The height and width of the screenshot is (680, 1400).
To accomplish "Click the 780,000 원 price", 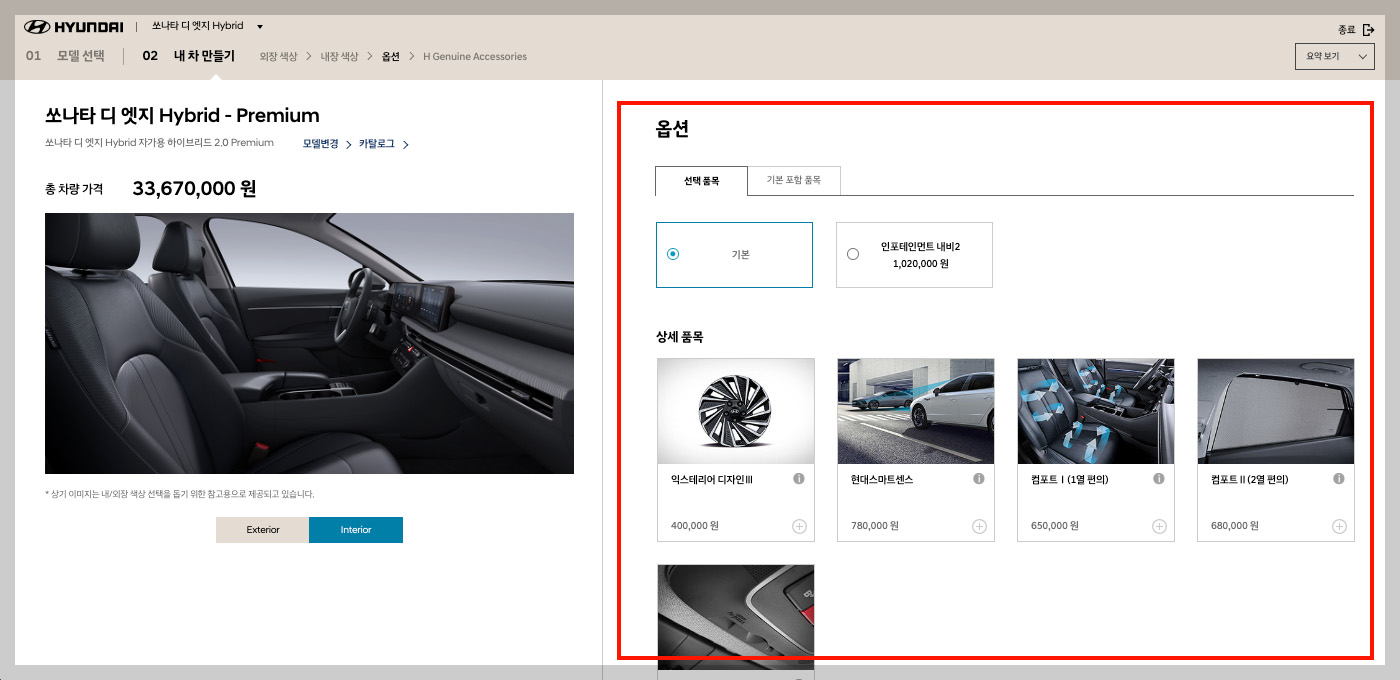I will click(875, 526).
